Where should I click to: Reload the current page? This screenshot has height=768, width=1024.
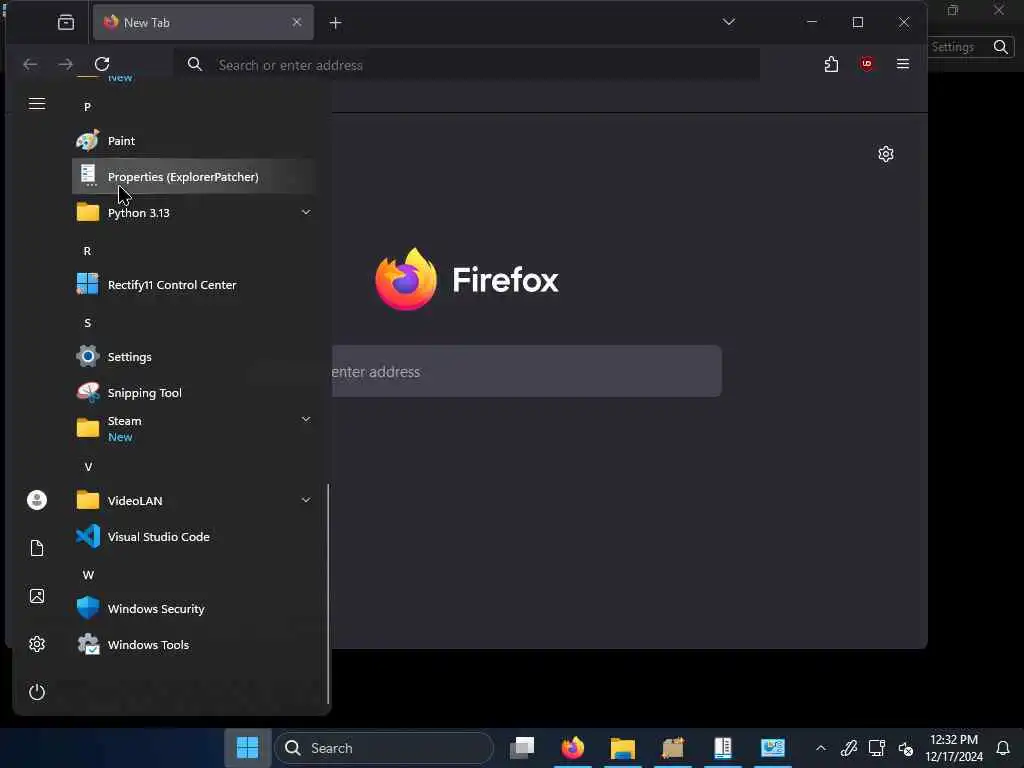tap(102, 64)
